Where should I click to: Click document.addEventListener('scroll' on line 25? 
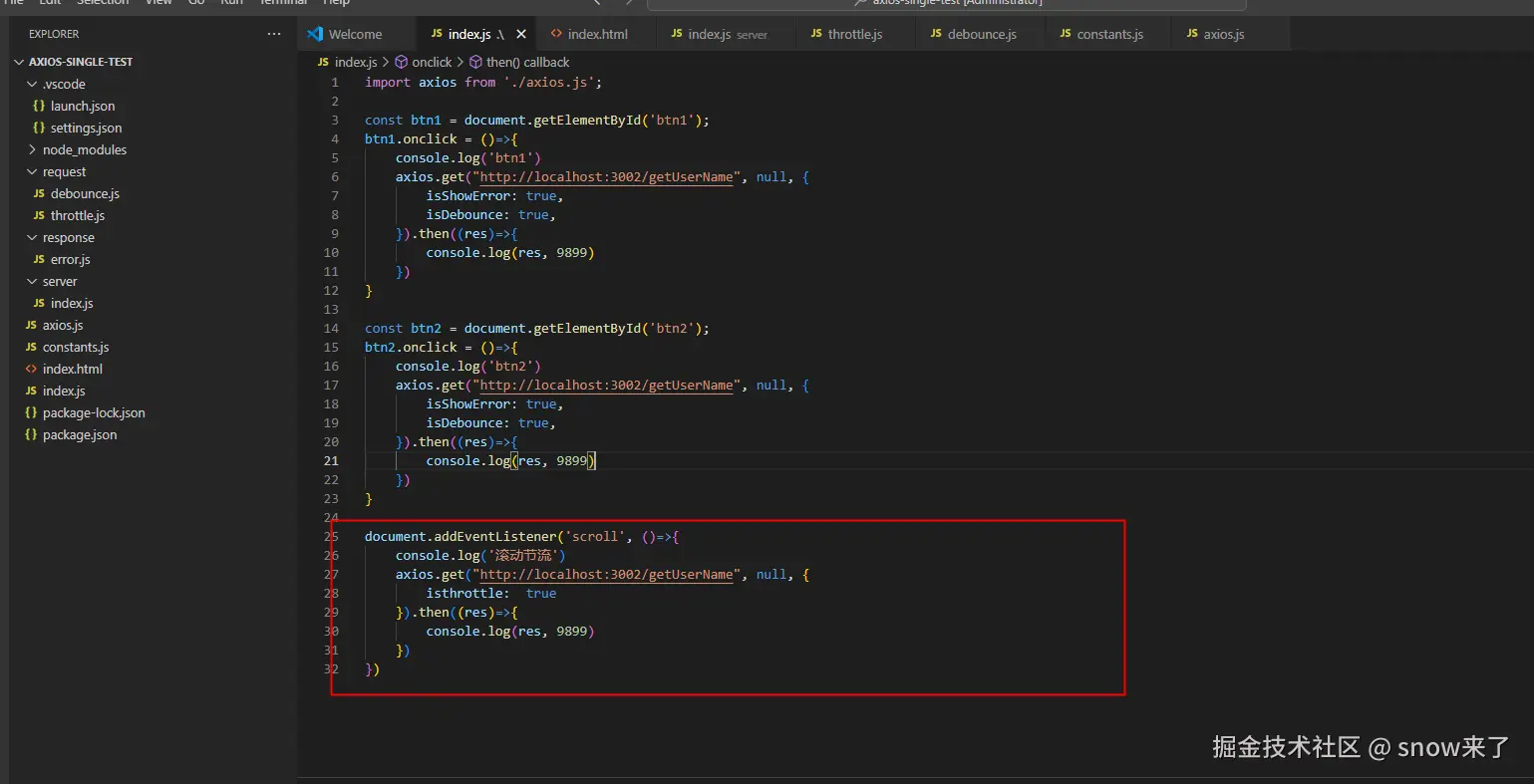click(495, 537)
